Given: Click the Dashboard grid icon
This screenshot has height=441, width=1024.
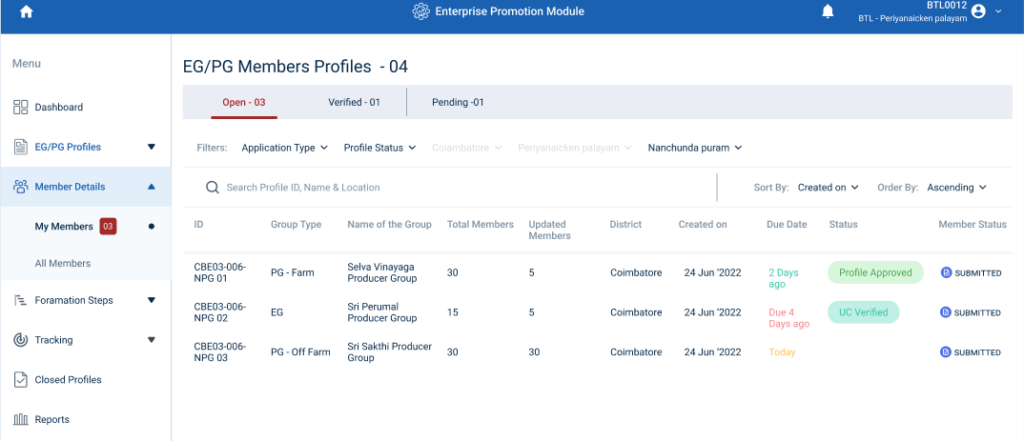Looking at the screenshot, I should coord(20,107).
